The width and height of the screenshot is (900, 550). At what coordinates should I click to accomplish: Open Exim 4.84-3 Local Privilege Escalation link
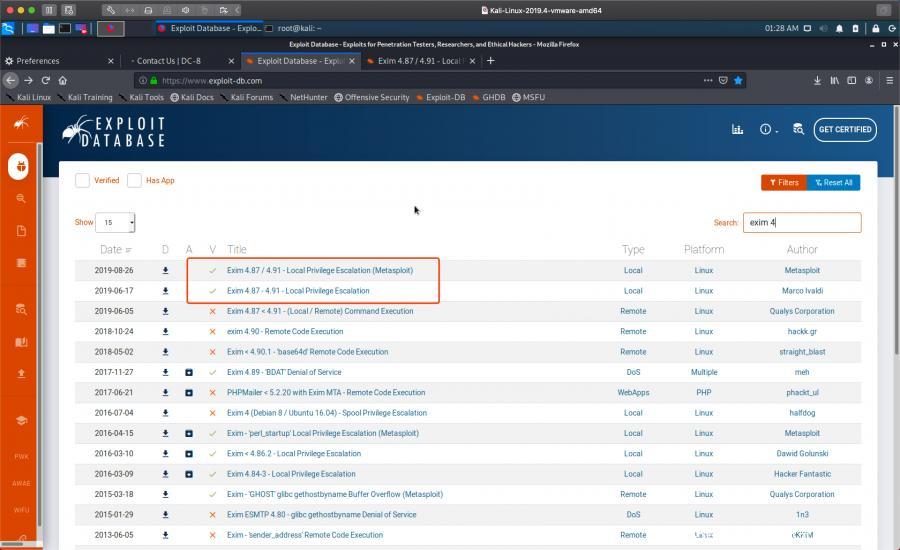(x=291, y=474)
